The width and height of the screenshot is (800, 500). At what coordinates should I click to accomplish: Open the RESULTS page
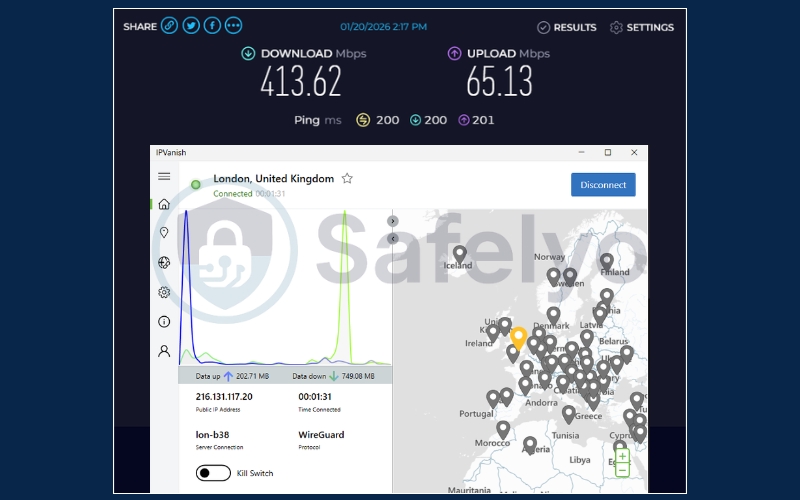567,28
